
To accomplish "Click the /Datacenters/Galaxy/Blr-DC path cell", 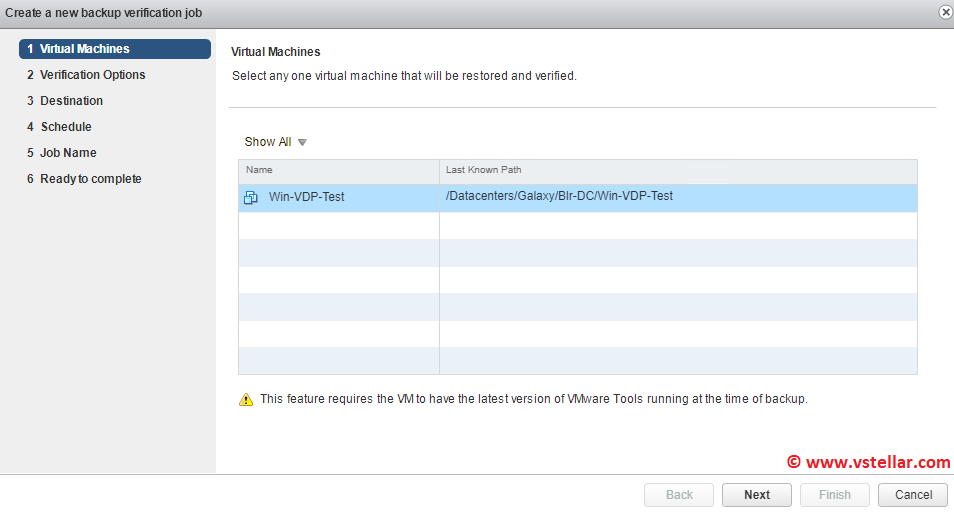I will pos(559,196).
